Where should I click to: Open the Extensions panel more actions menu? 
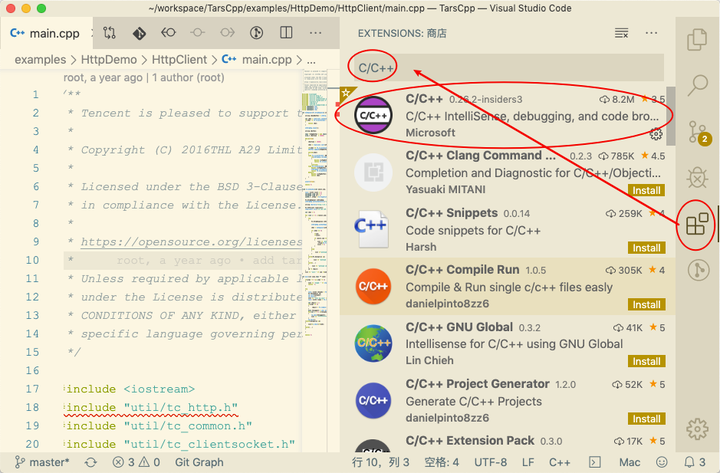pos(651,33)
